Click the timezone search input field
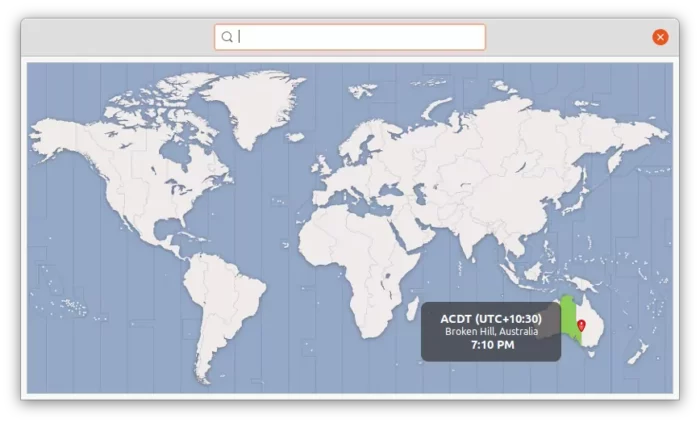 (x=350, y=37)
